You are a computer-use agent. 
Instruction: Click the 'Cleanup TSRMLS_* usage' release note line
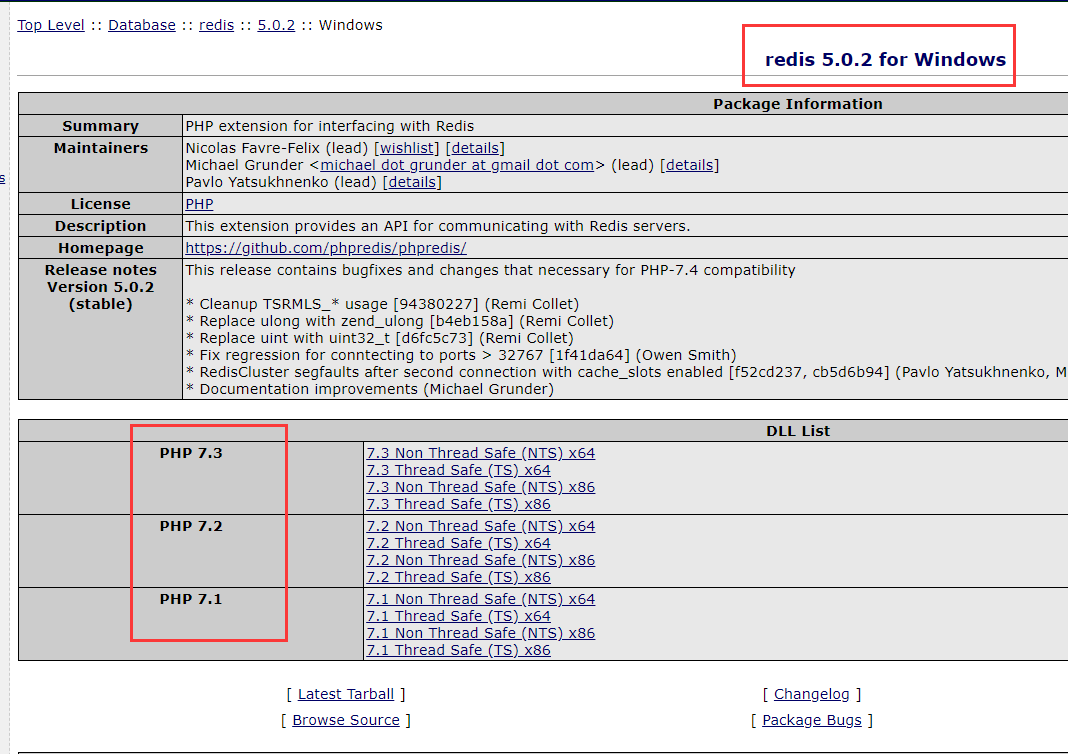point(383,304)
